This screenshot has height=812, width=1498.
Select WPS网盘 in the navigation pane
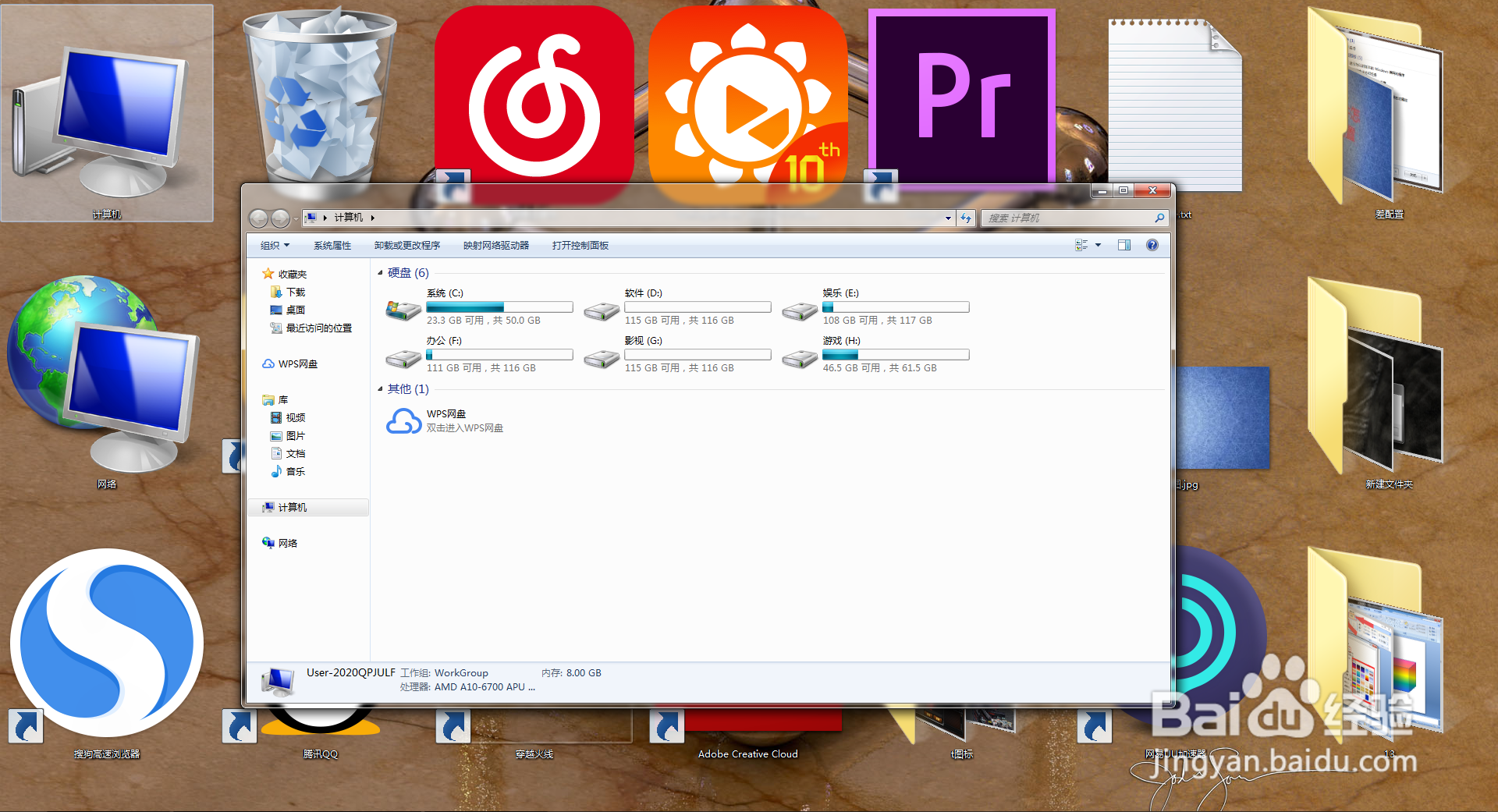(x=290, y=363)
